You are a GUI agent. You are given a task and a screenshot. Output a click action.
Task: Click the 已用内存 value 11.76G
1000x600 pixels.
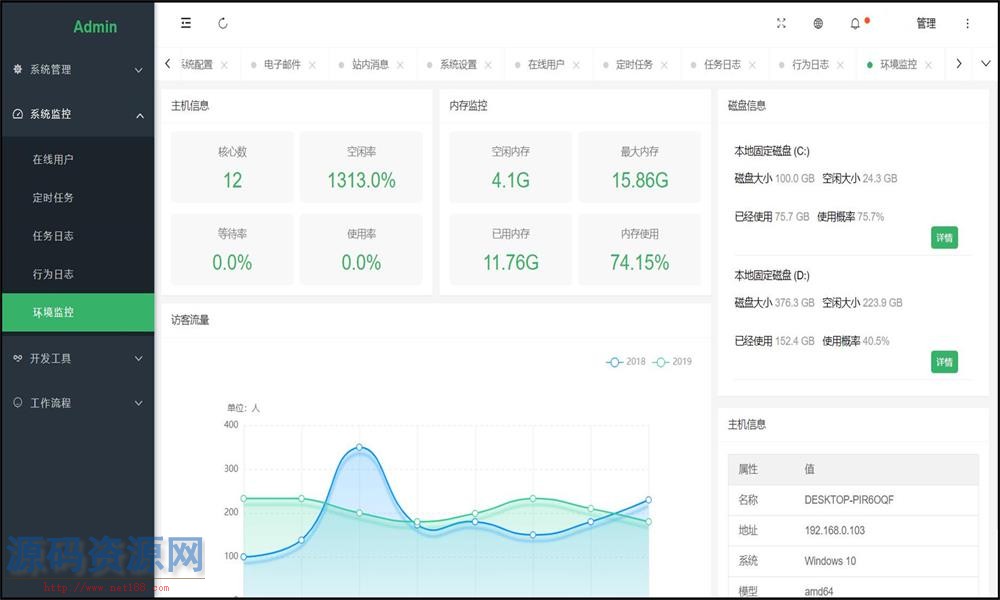[x=510, y=263]
